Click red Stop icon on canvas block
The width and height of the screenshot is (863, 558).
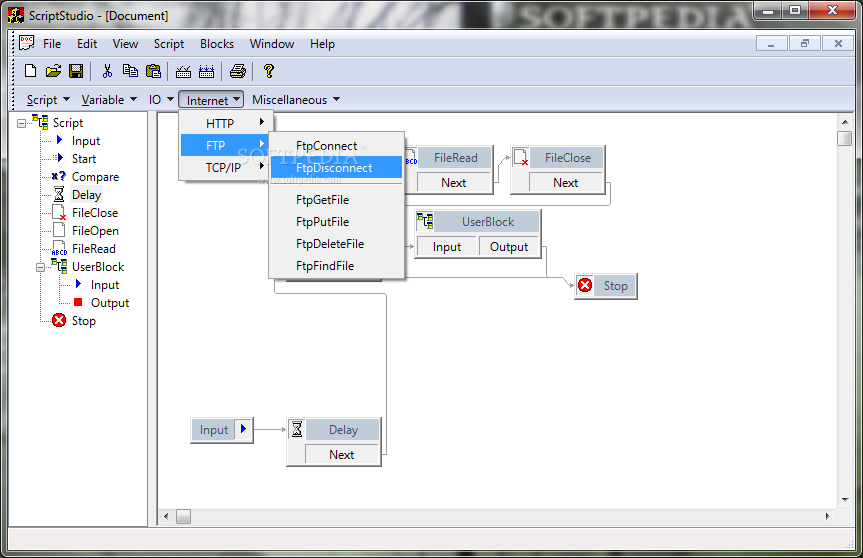pos(585,285)
